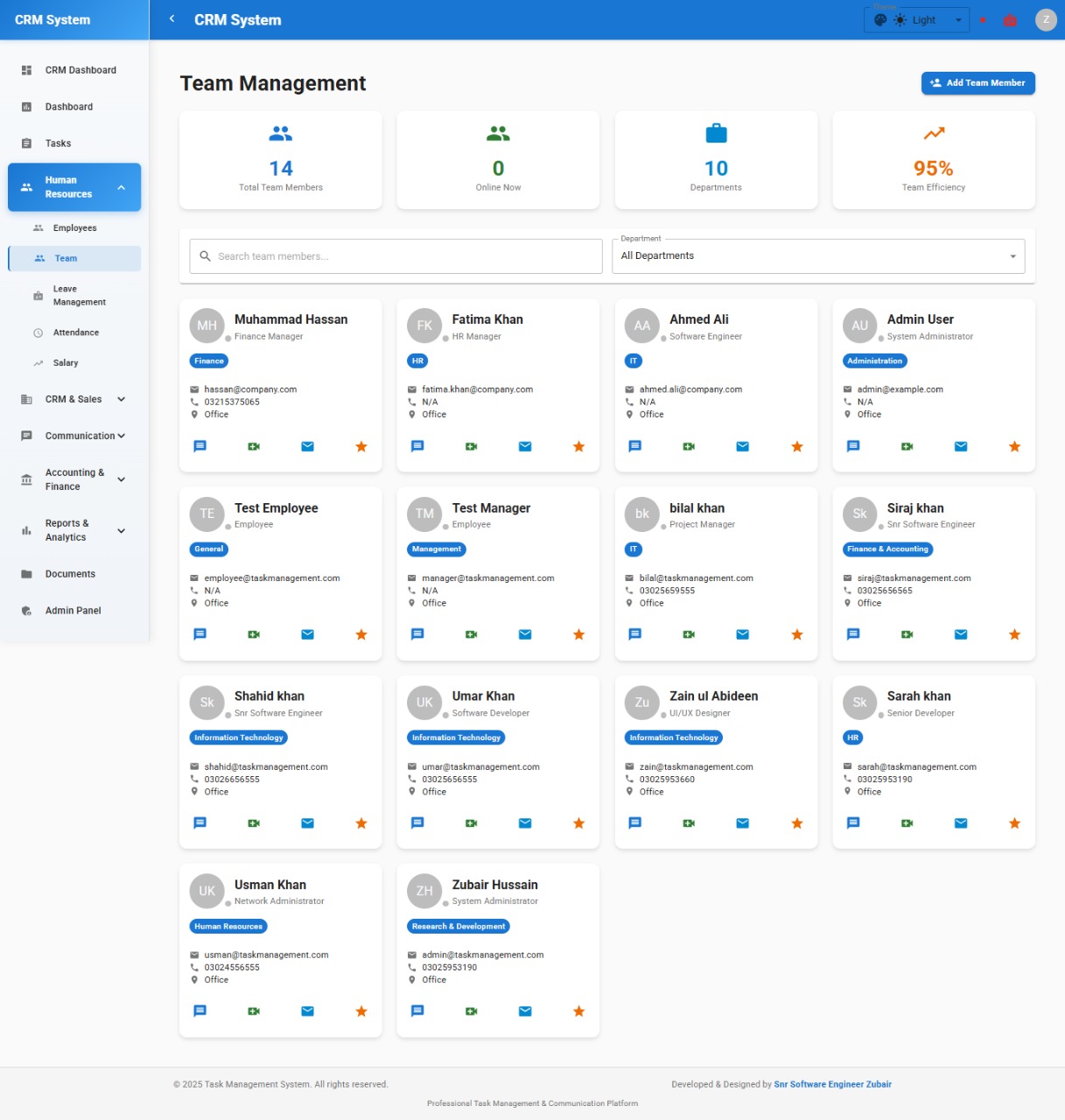Screen dimensions: 1065x1120
Task: Click bilal khan phone 03025659555
Action: 667,591
